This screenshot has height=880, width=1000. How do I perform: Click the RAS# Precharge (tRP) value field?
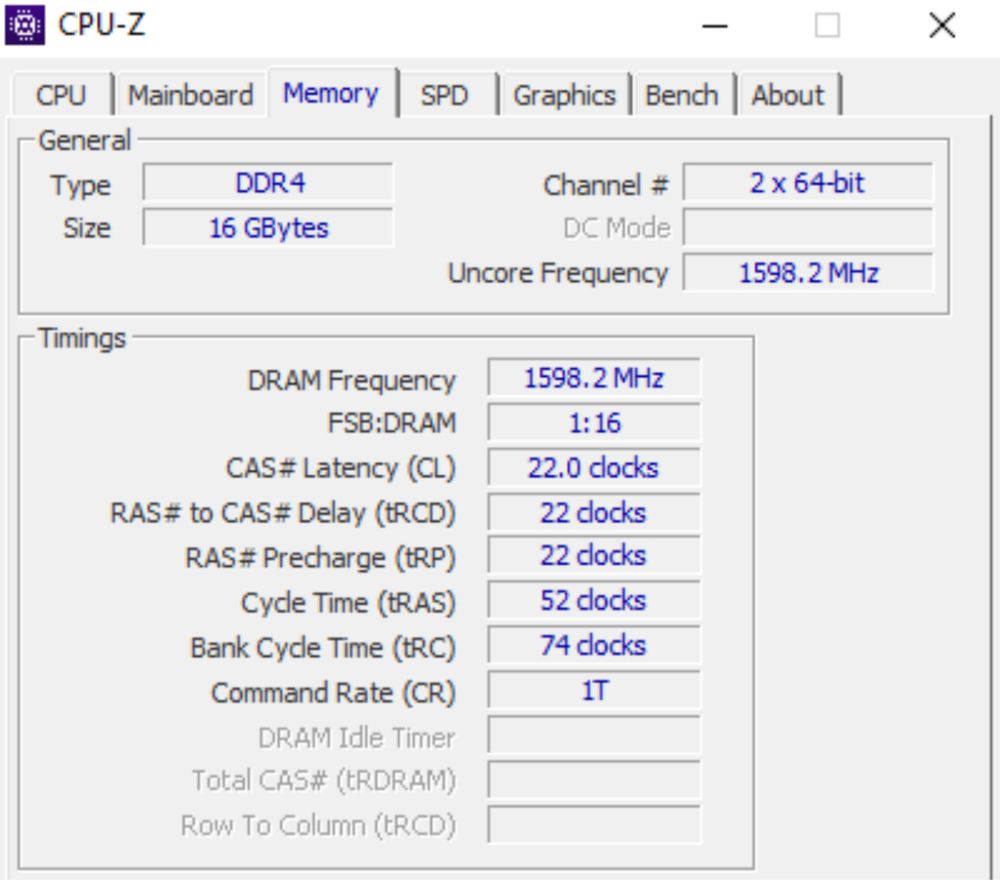[x=594, y=556]
